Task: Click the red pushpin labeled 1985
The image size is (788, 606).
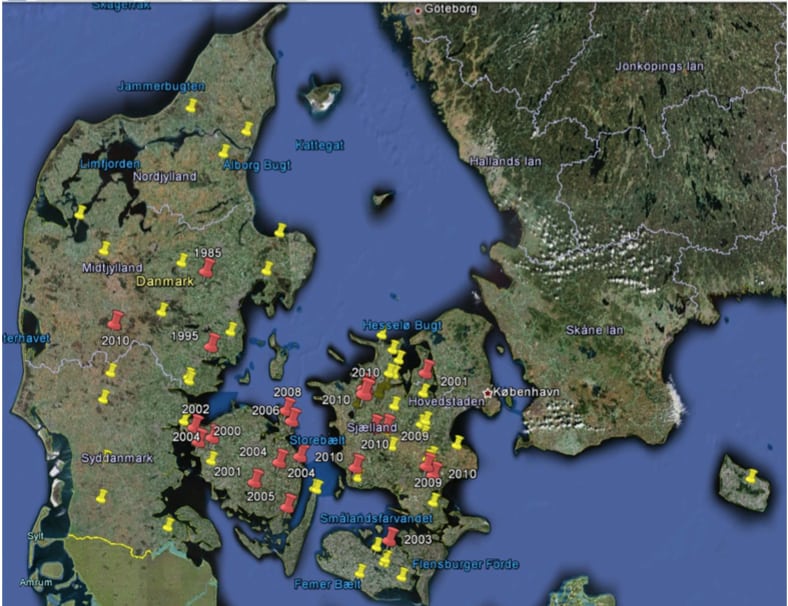Action: point(207,268)
